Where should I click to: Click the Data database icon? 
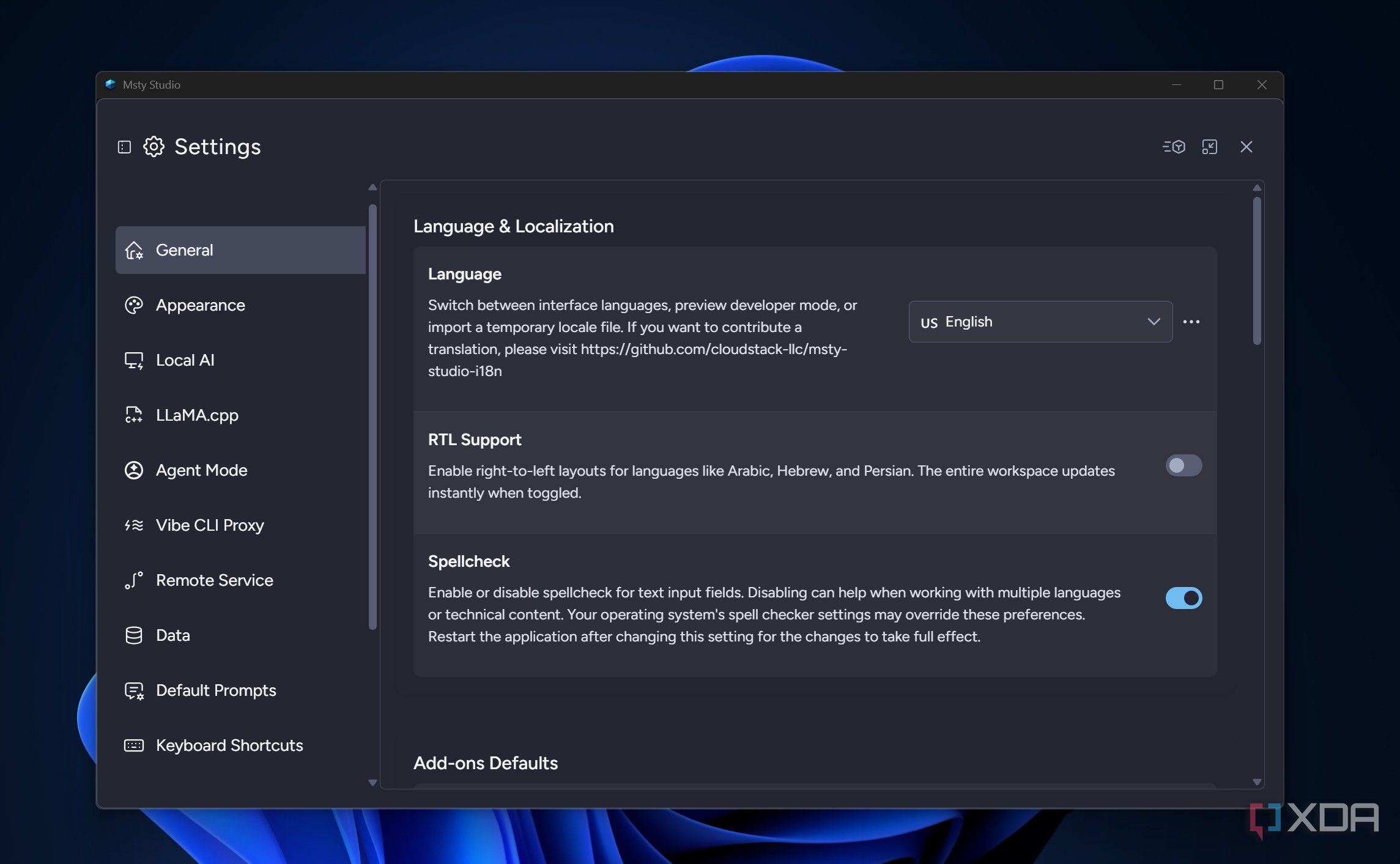click(x=134, y=635)
